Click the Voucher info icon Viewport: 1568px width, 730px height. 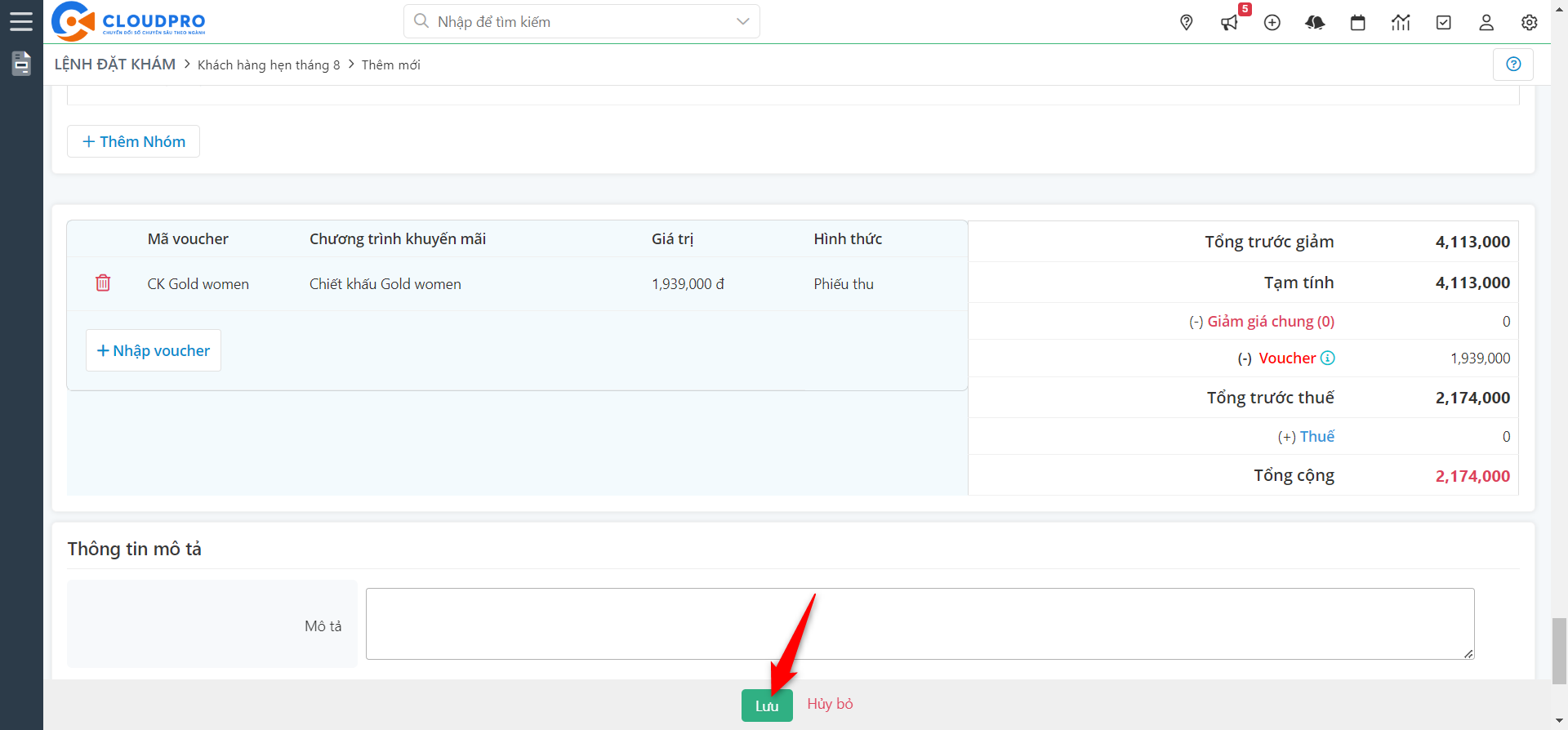[x=1328, y=358]
